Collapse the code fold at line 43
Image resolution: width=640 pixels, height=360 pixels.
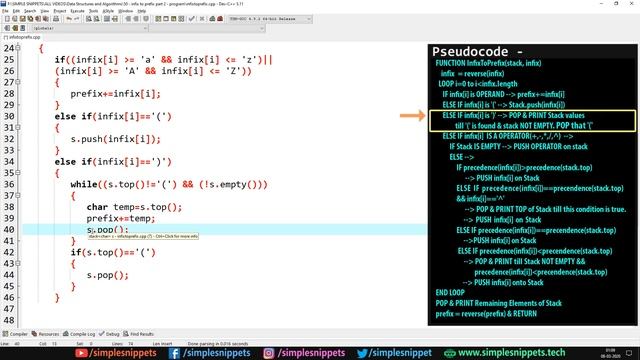(18, 264)
